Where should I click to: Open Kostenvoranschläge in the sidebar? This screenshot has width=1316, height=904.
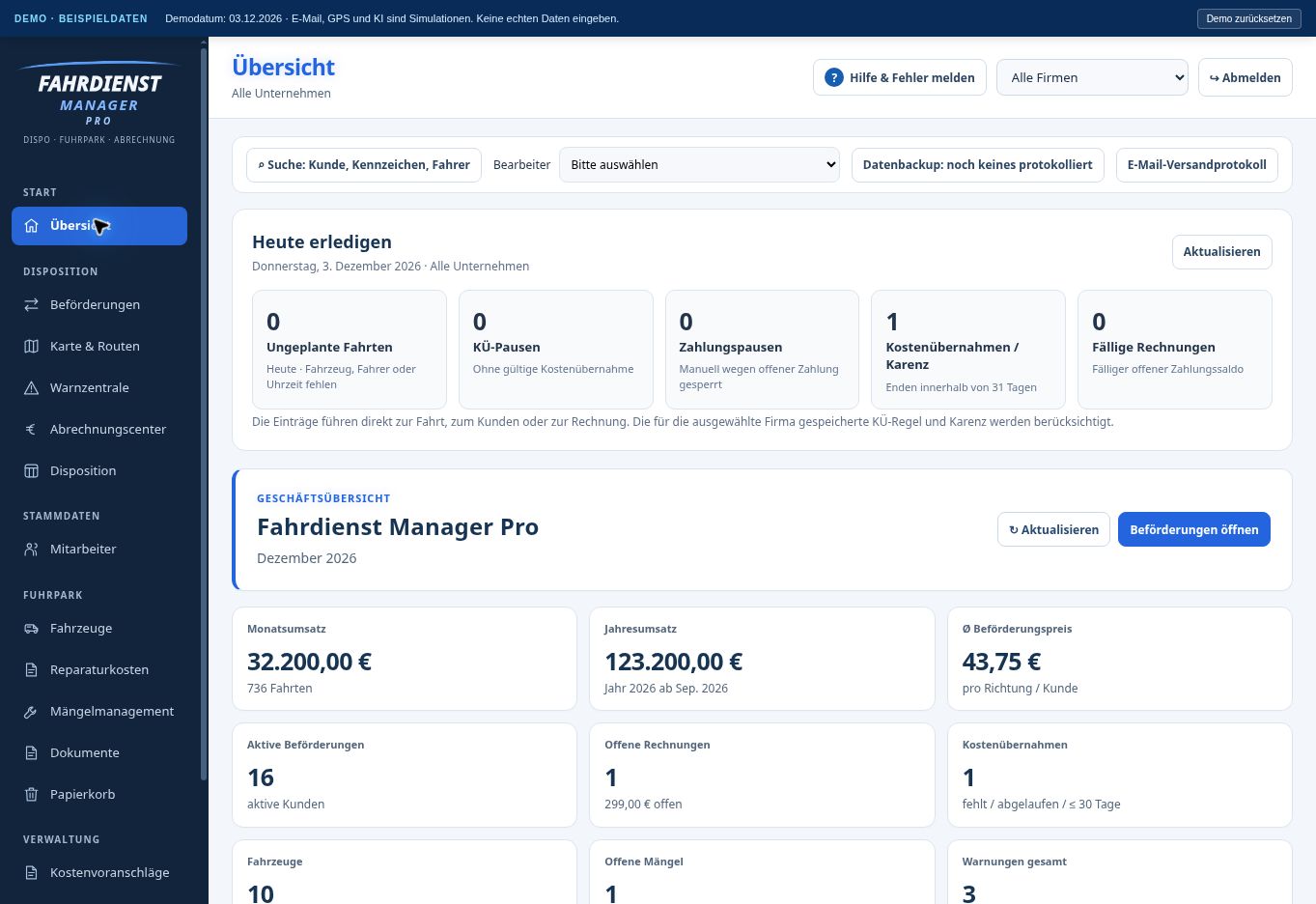click(99, 873)
